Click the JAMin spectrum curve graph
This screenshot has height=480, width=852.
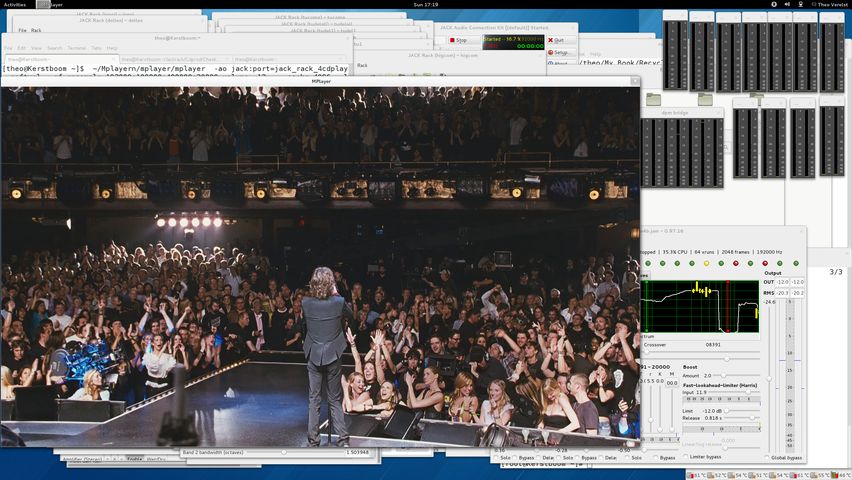coord(700,307)
